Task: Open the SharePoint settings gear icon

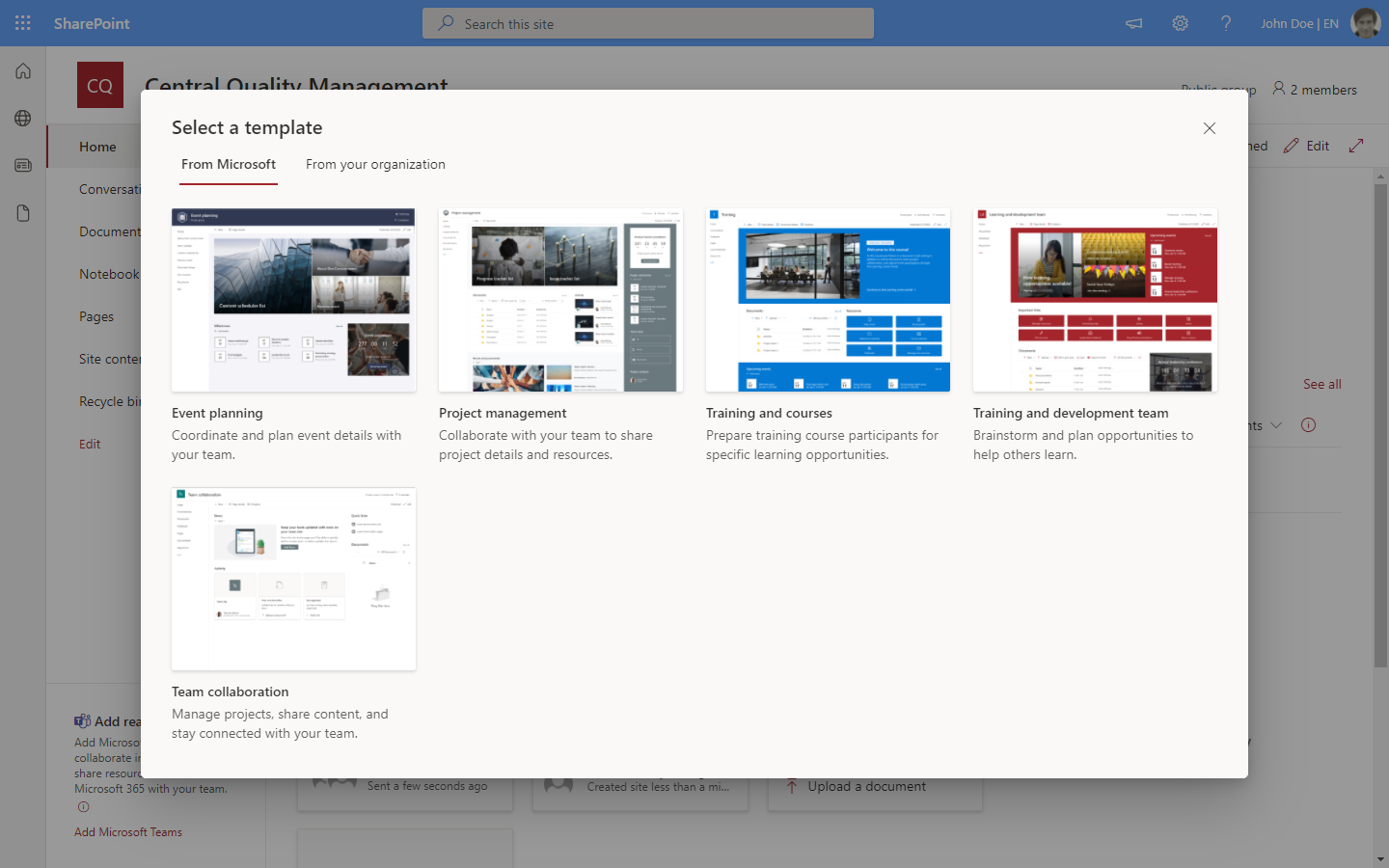Action: pos(1180,22)
